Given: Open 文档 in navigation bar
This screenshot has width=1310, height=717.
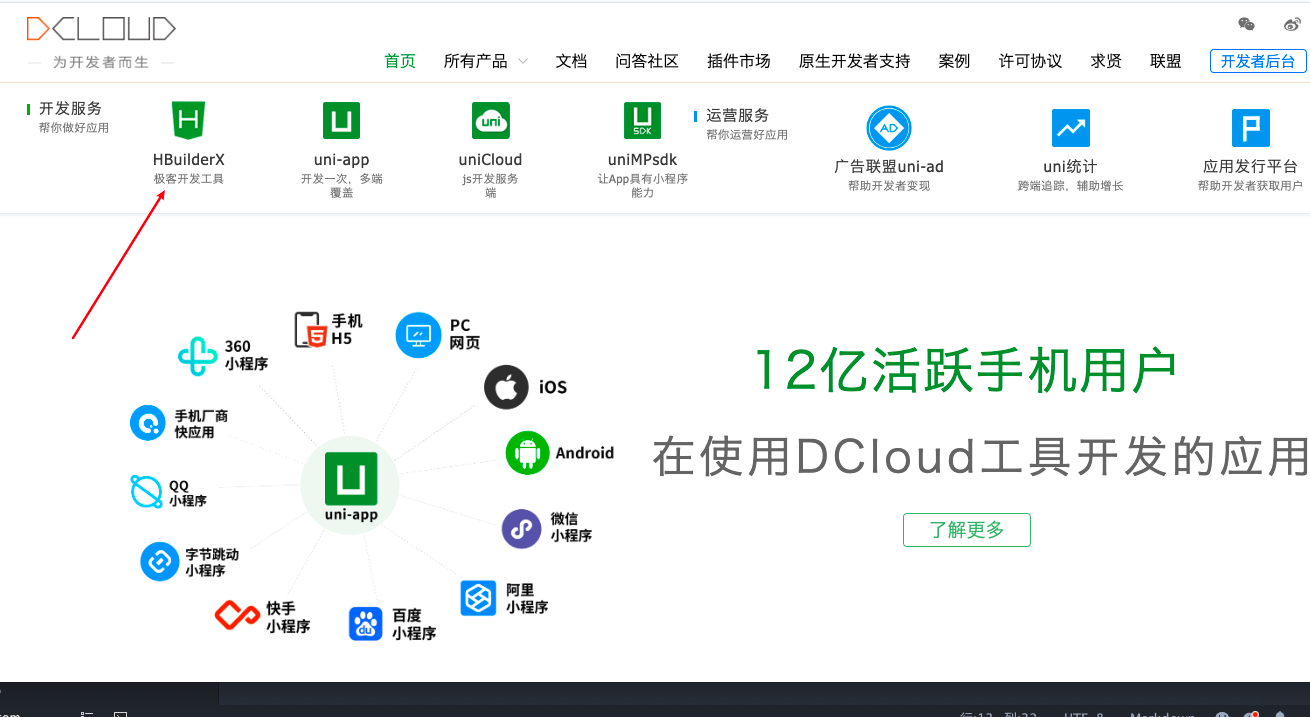Looking at the screenshot, I should click(x=572, y=61).
